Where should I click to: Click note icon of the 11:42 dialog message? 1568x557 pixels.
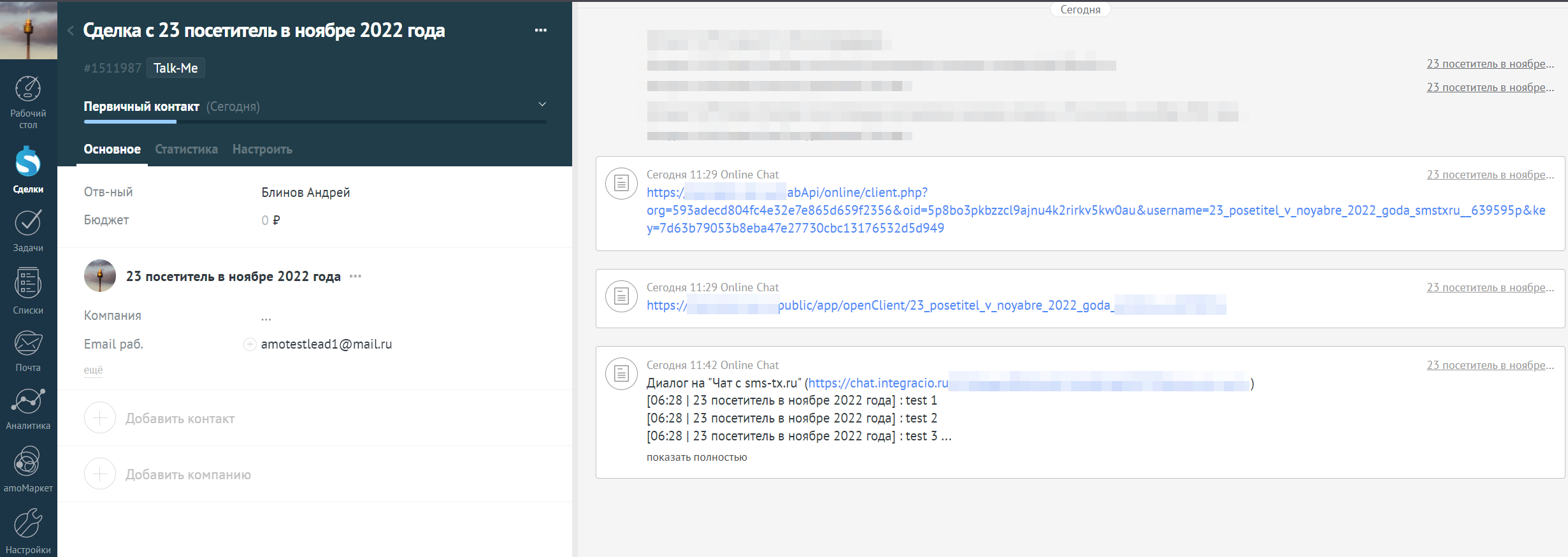[x=621, y=374]
